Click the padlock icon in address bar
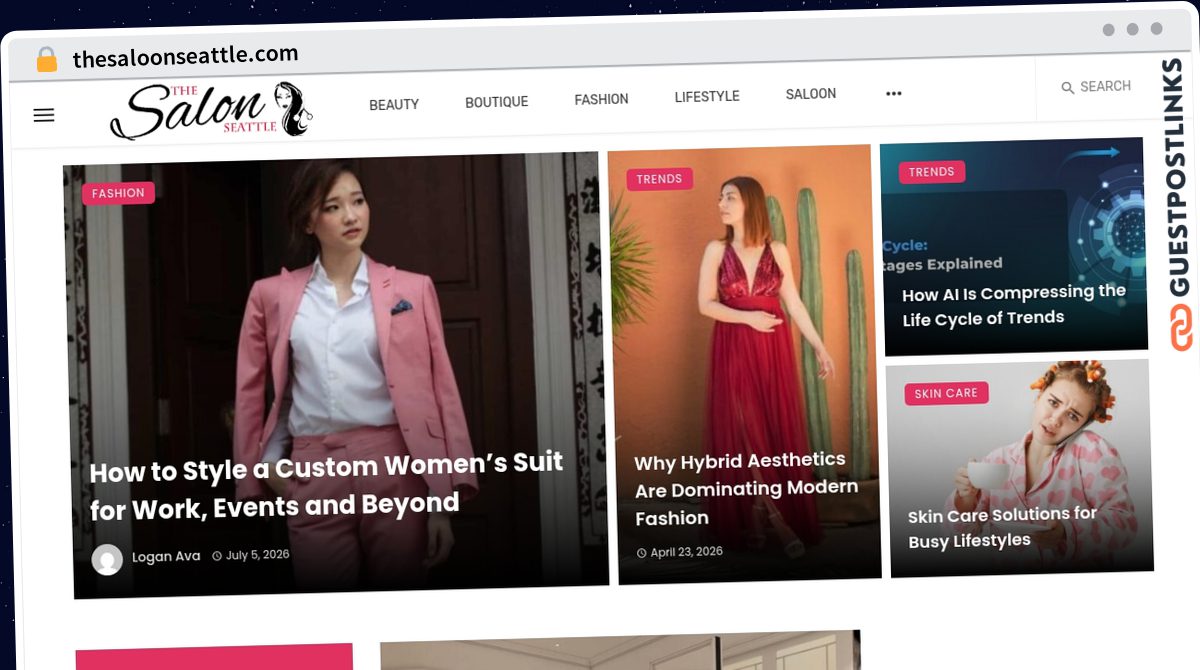 pos(47,60)
